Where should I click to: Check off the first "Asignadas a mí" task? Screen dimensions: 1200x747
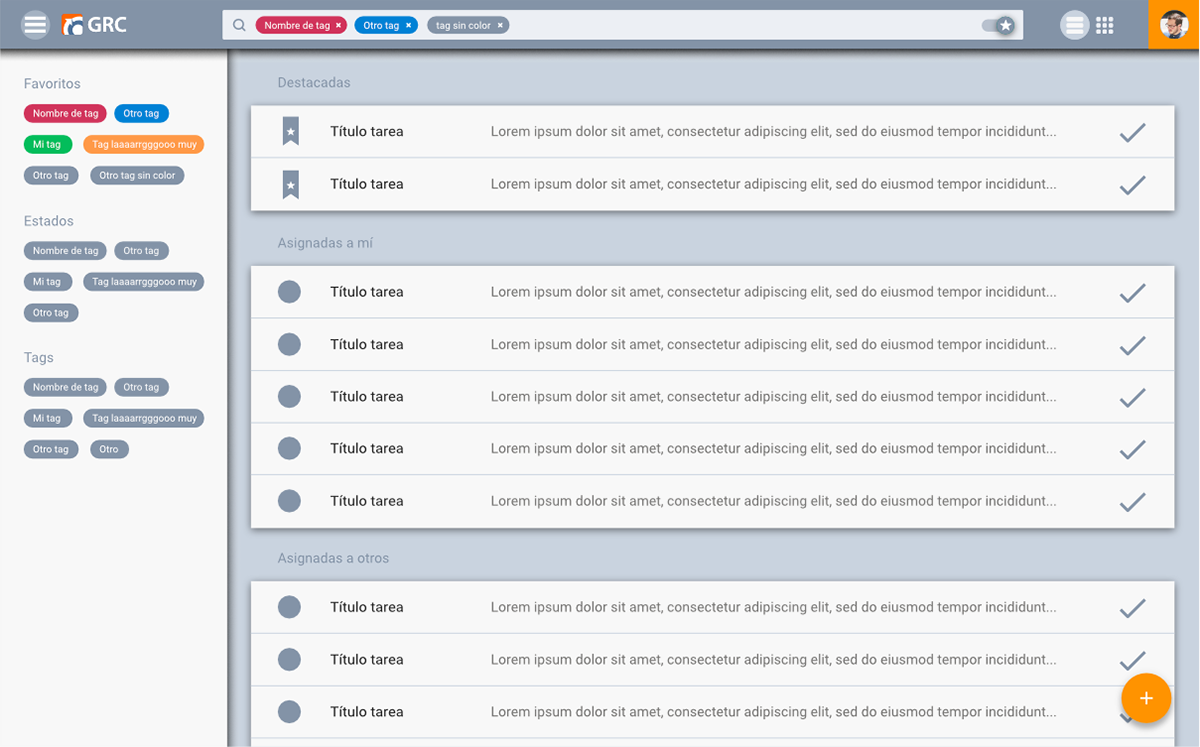1132,293
